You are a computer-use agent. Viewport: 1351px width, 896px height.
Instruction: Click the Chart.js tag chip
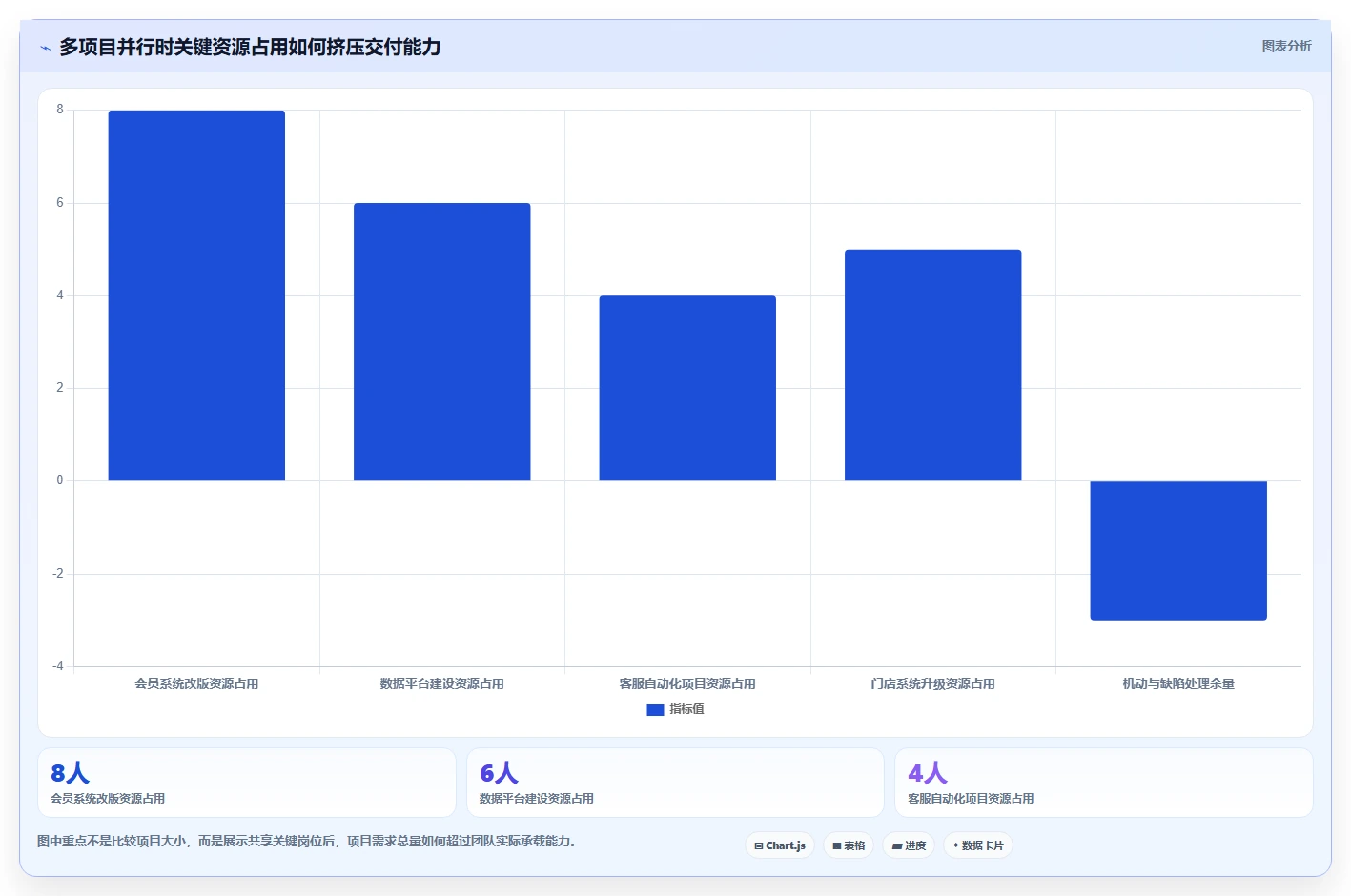tap(780, 845)
